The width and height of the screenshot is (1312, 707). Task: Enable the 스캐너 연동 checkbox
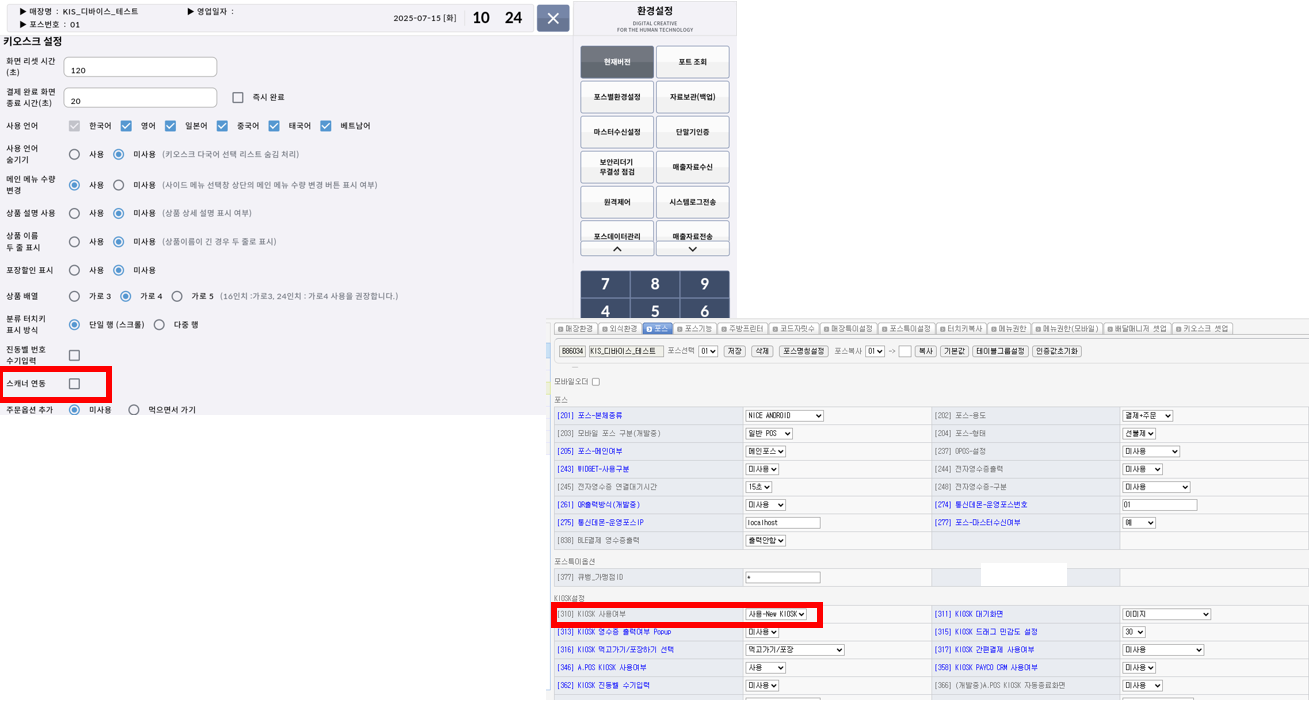74,384
